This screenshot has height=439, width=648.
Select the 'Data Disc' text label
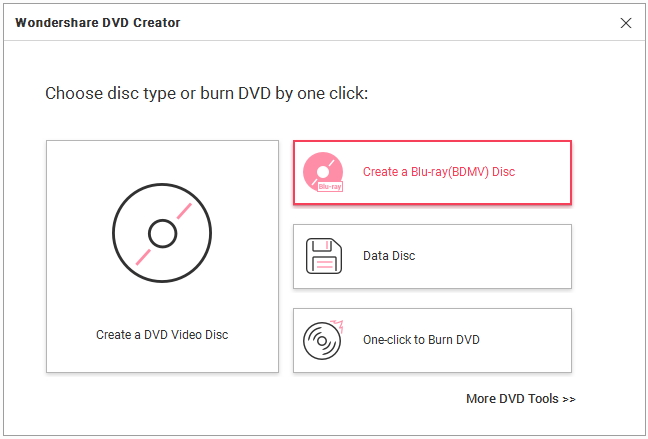[x=389, y=256]
